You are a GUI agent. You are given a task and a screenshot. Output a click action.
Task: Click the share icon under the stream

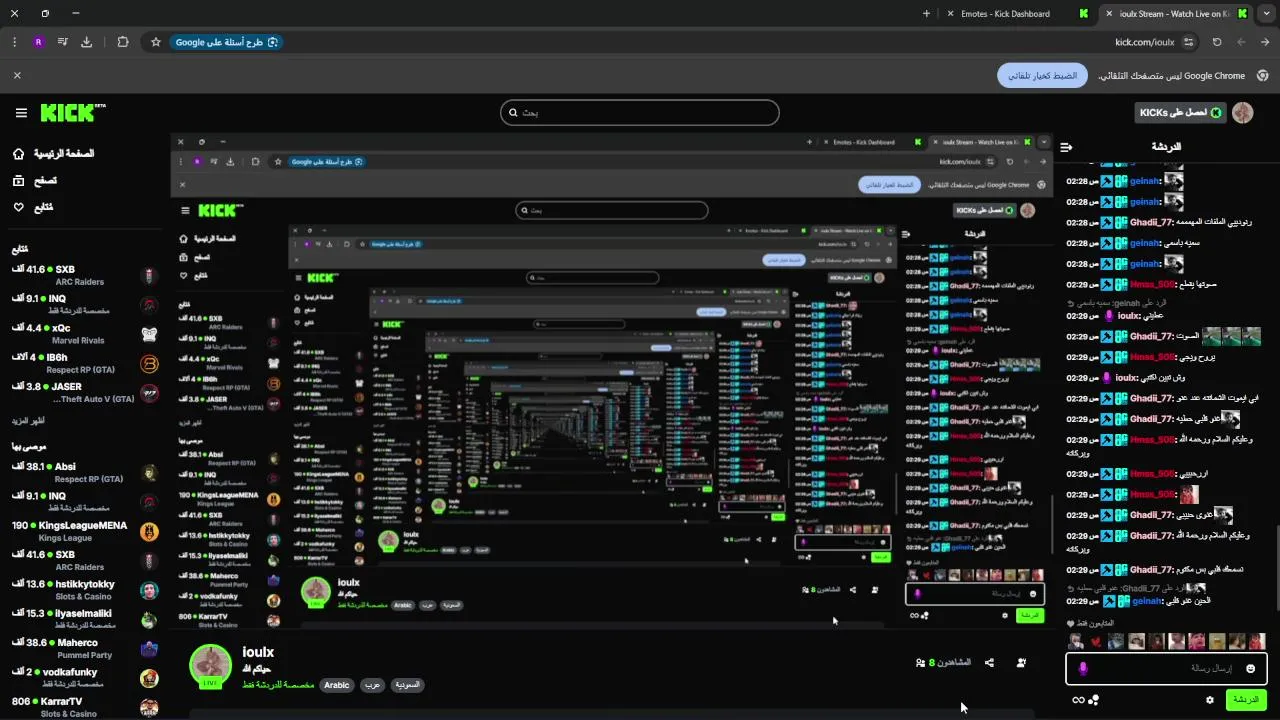pyautogui.click(x=989, y=662)
